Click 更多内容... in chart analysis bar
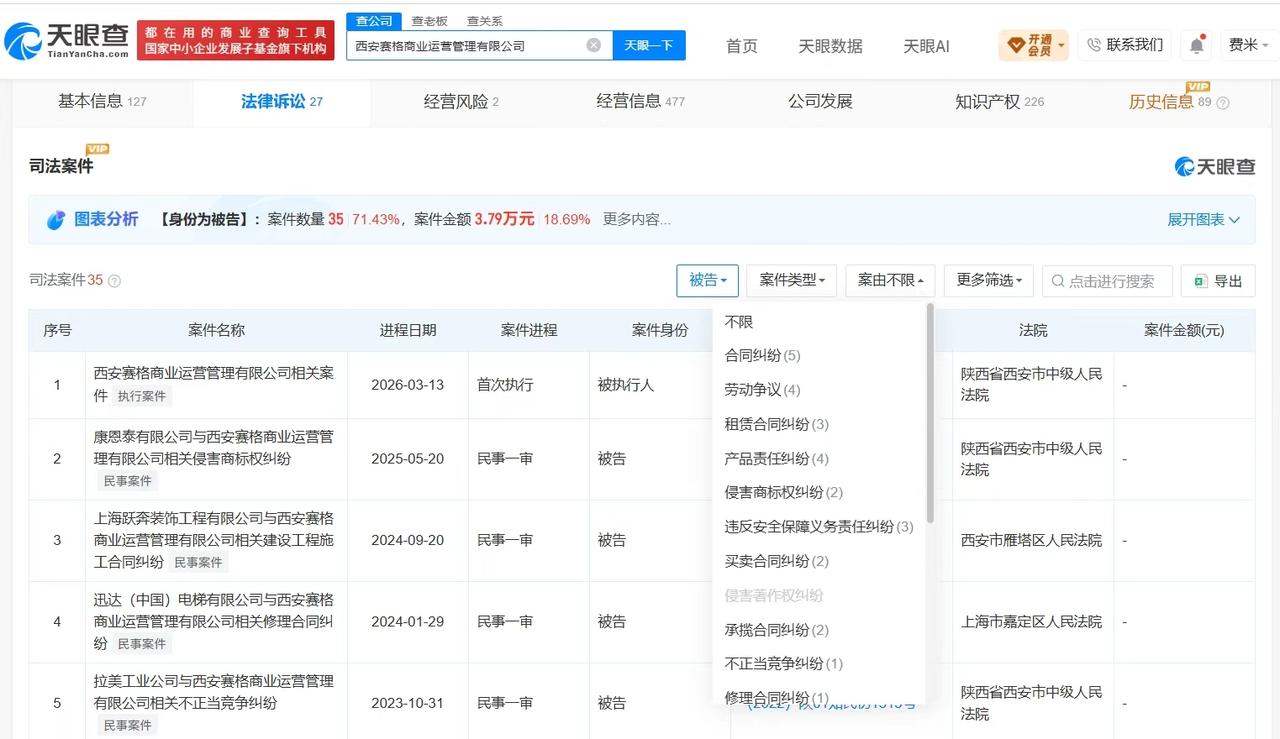This screenshot has width=1280, height=739. (x=637, y=220)
